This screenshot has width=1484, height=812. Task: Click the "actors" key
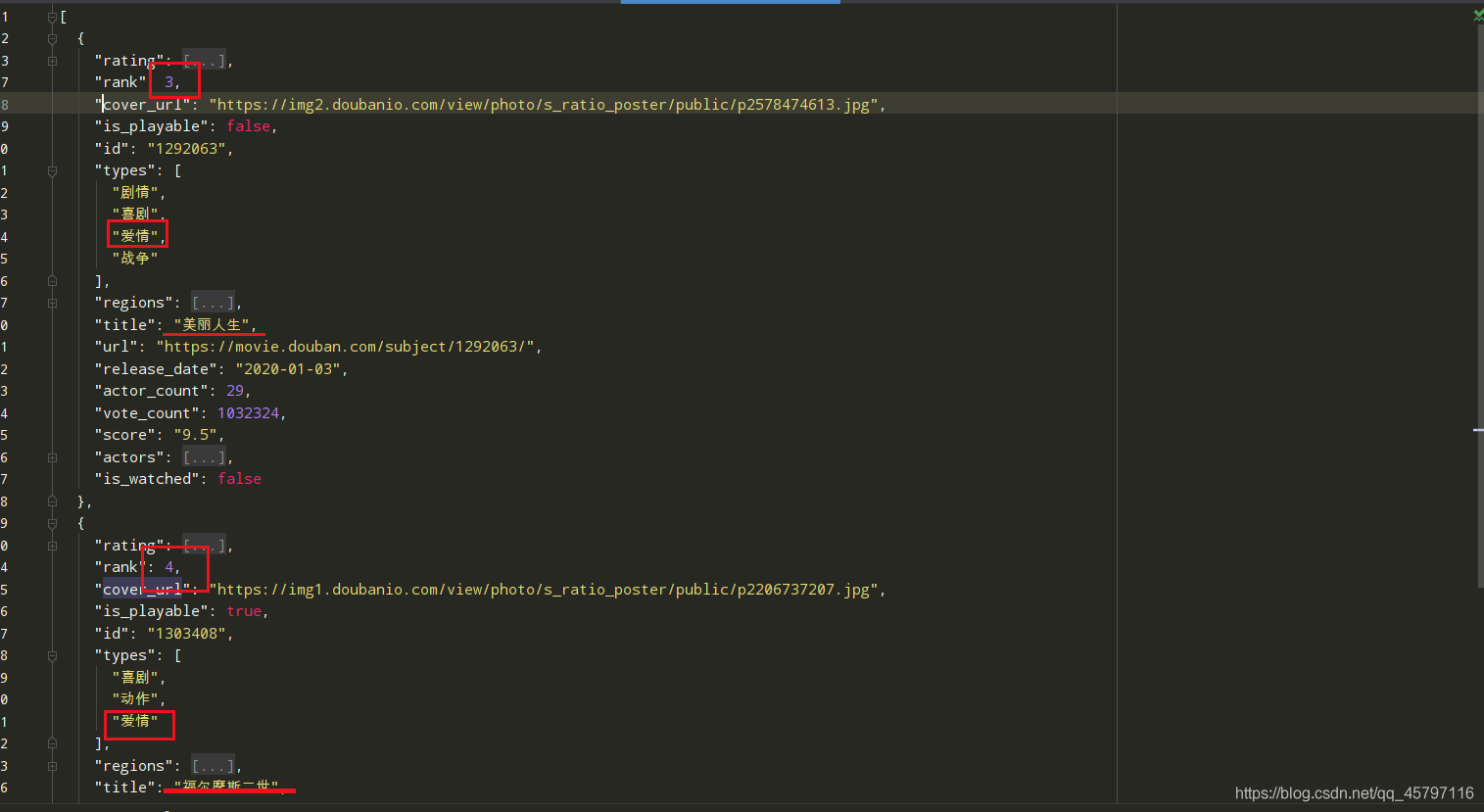point(129,457)
